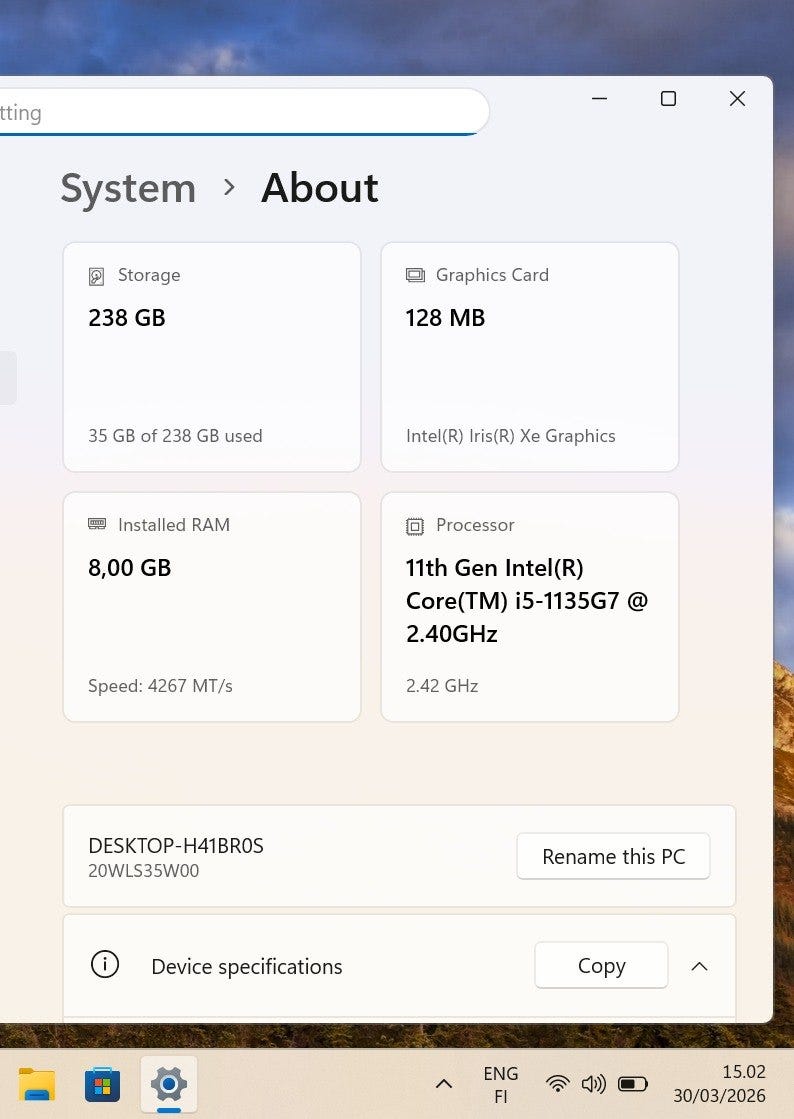Click the battery status tray icon
The height and width of the screenshot is (1119, 794).
click(633, 1084)
